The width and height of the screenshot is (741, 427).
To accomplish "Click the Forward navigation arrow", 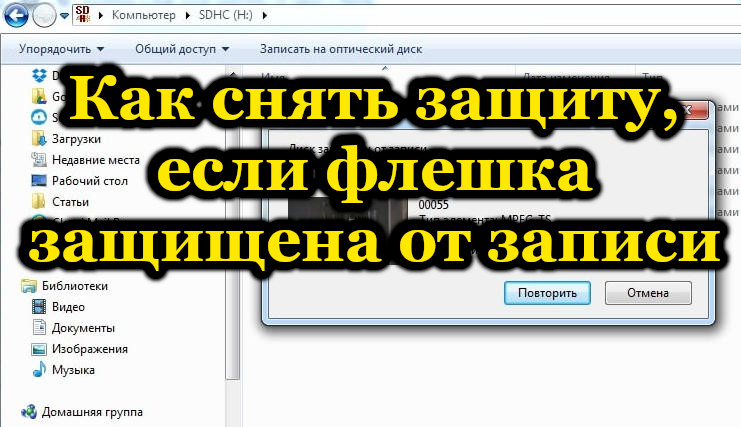I will click(43, 16).
